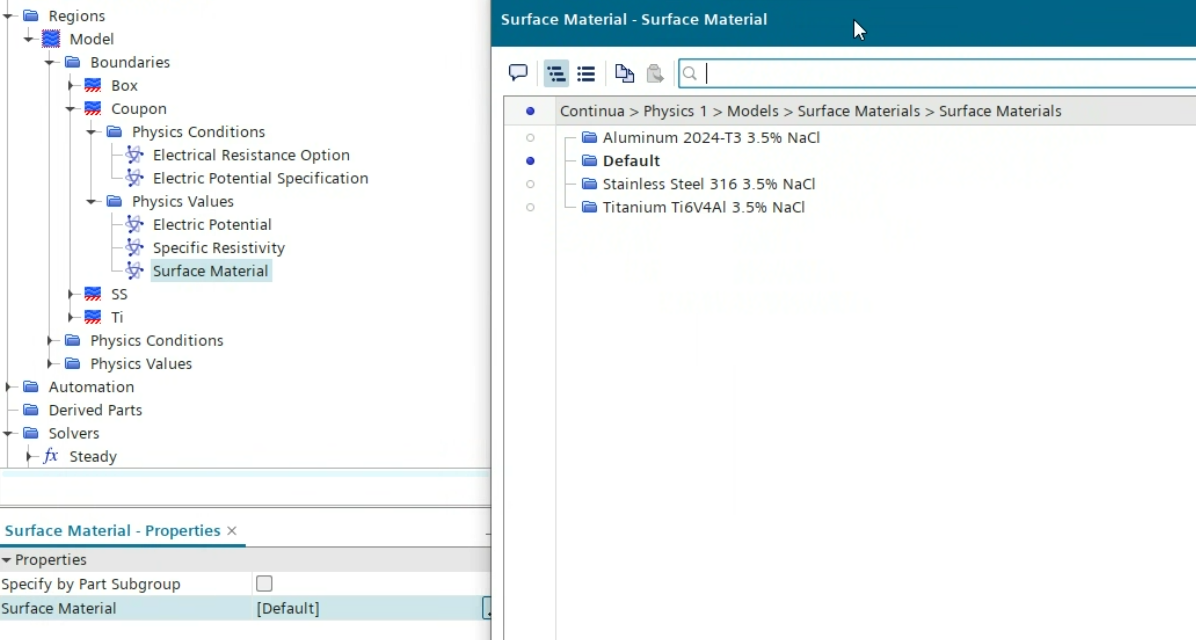Viewport: 1196px width, 640px height.
Task: Click the copy icon in dialog toolbar
Action: [x=625, y=73]
